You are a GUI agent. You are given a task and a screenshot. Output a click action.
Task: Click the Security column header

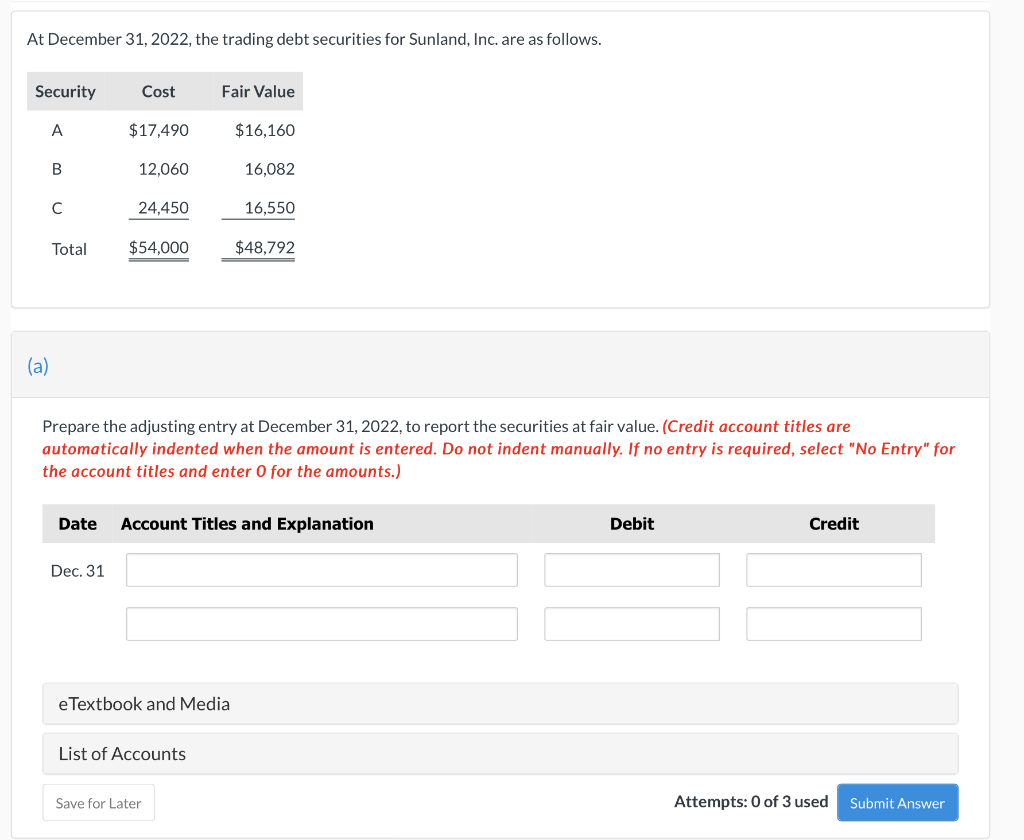[65, 91]
